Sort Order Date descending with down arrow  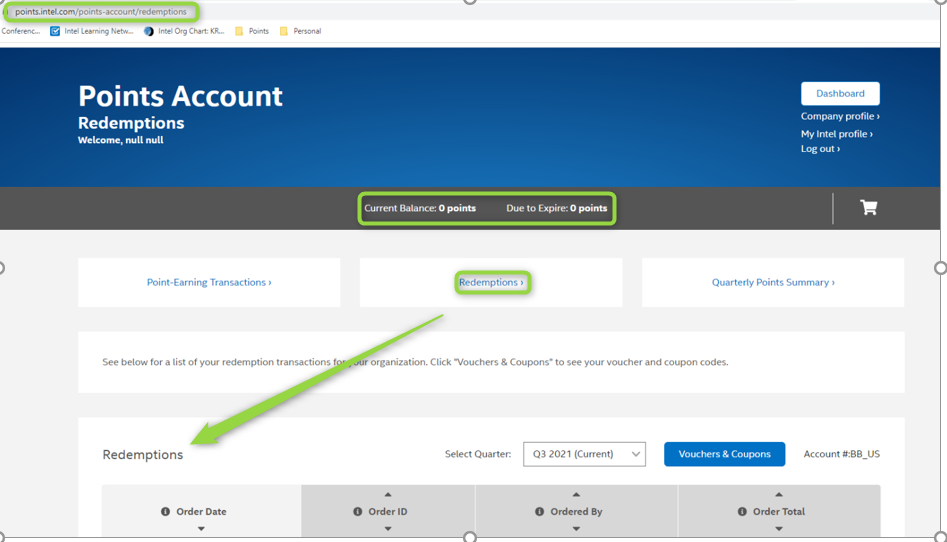201,529
